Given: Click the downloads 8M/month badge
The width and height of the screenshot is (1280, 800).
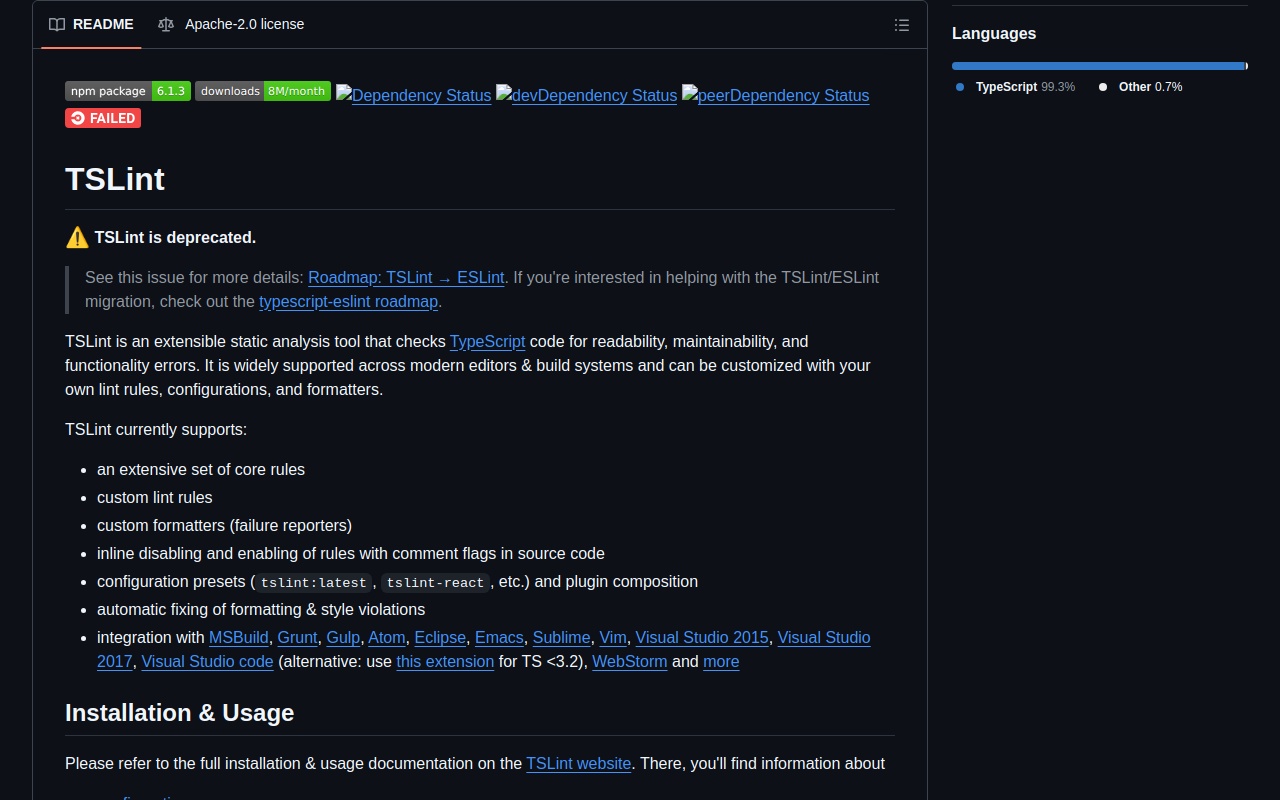Looking at the screenshot, I should point(262,91).
